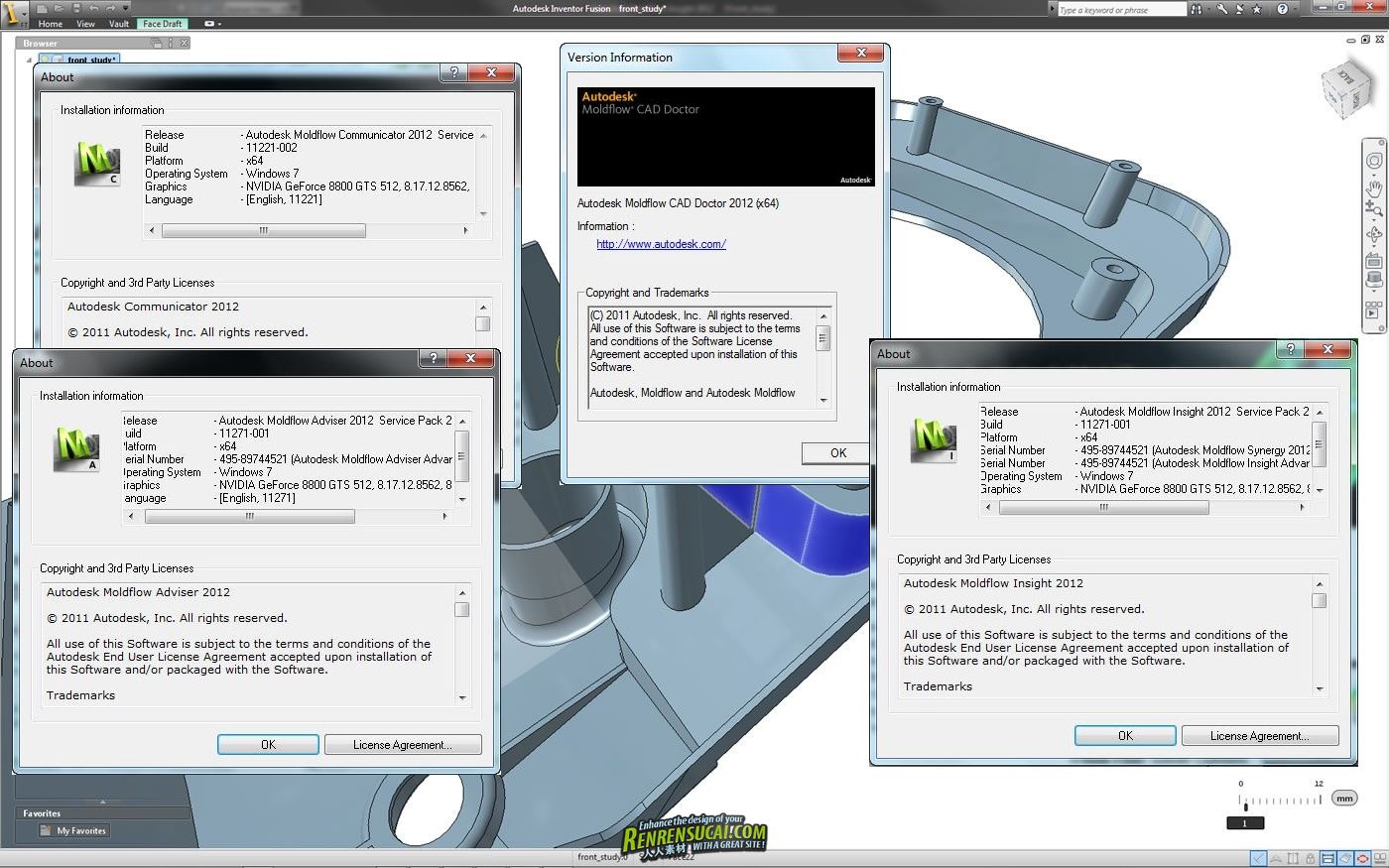Select the Pan hand tool
Screen dimensions: 1389x868
(1375, 188)
